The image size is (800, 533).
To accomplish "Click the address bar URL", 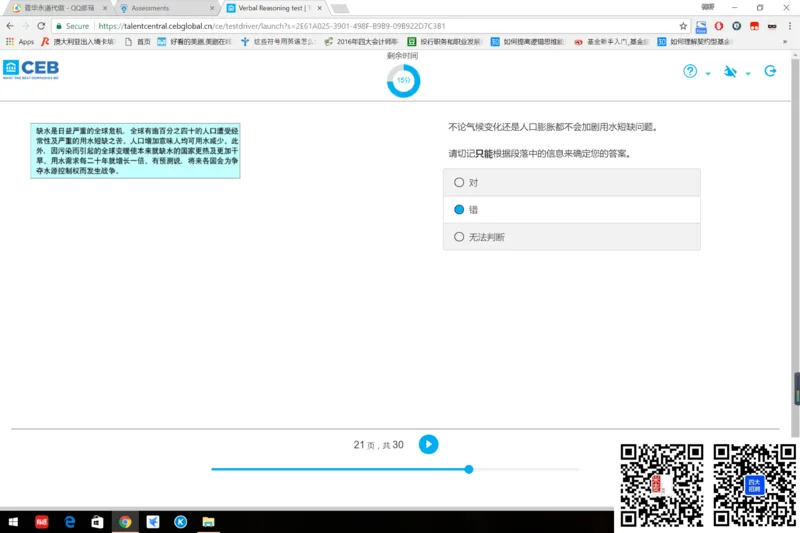I will [x=271, y=26].
